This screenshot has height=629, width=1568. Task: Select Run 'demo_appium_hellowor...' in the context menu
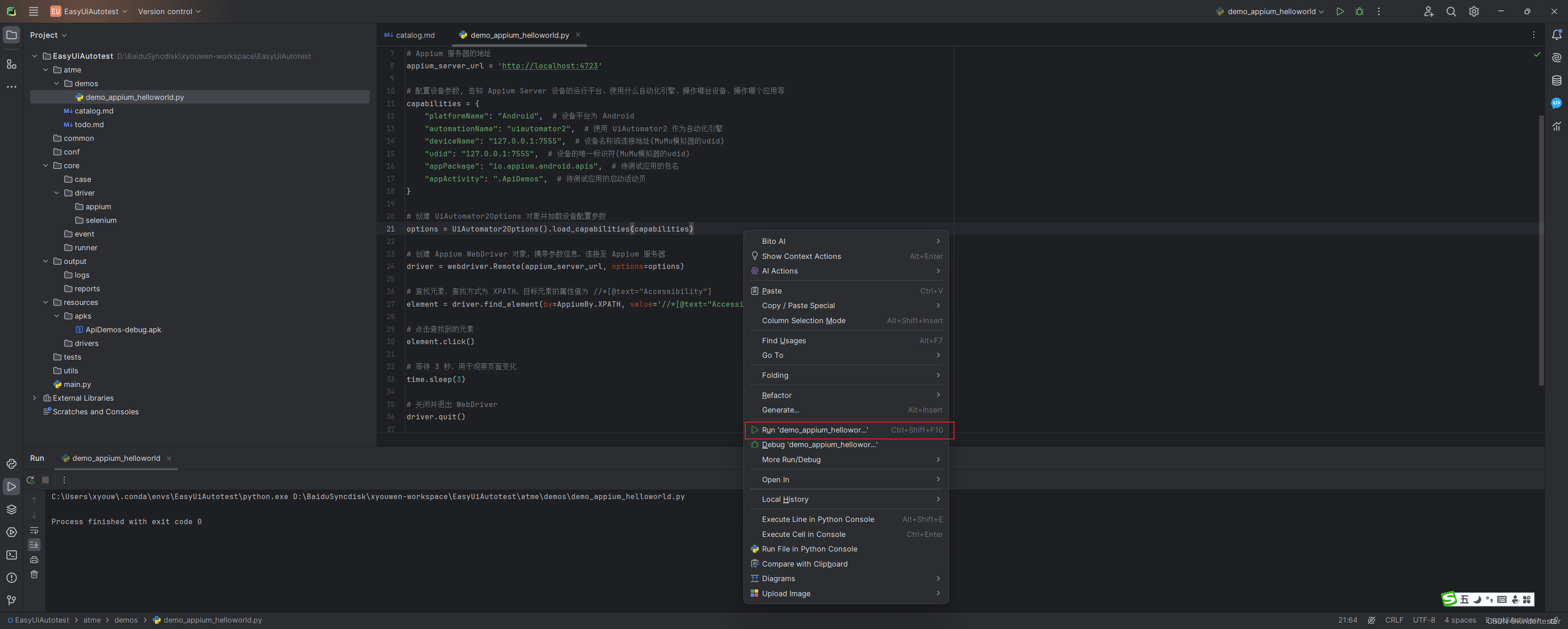tap(815, 430)
